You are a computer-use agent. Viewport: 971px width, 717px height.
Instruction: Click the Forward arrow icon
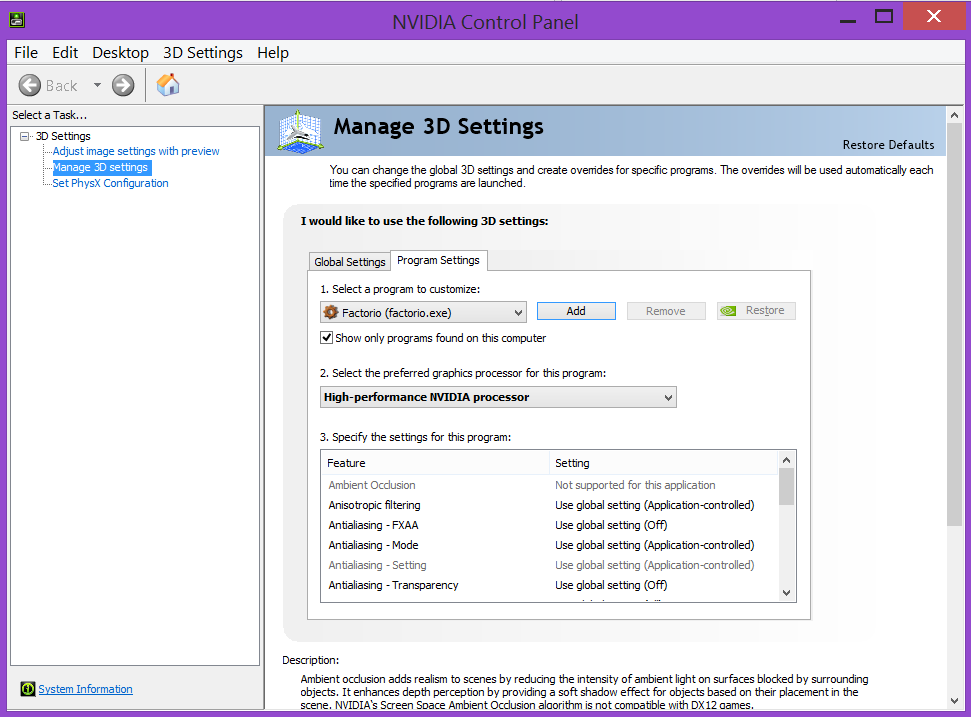pos(123,85)
